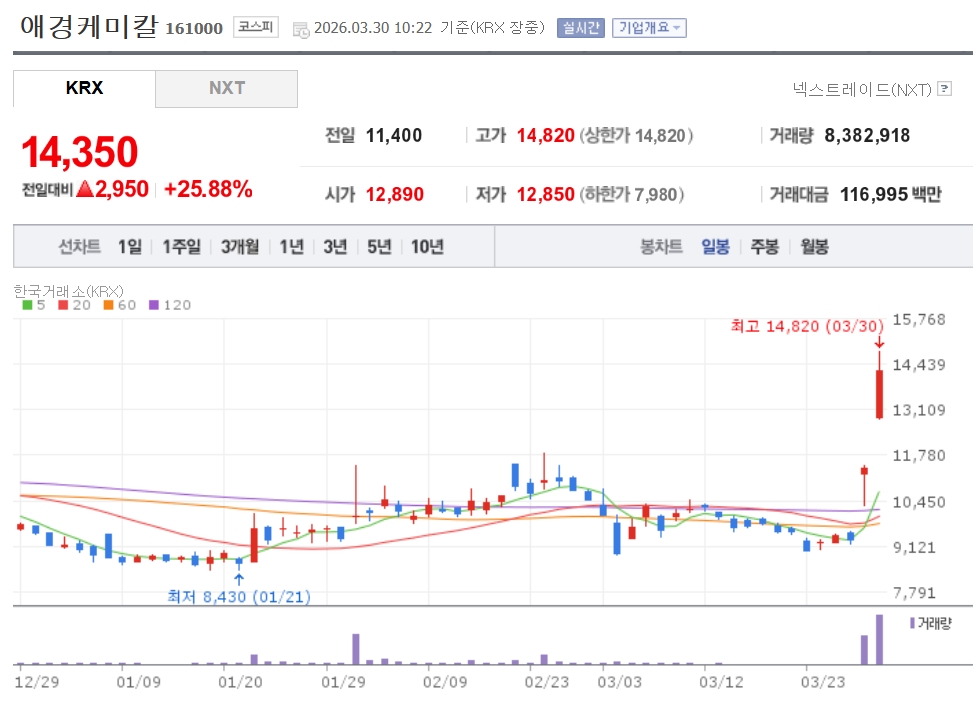
Task: Select the 1일 line chart period
Action: (130, 246)
